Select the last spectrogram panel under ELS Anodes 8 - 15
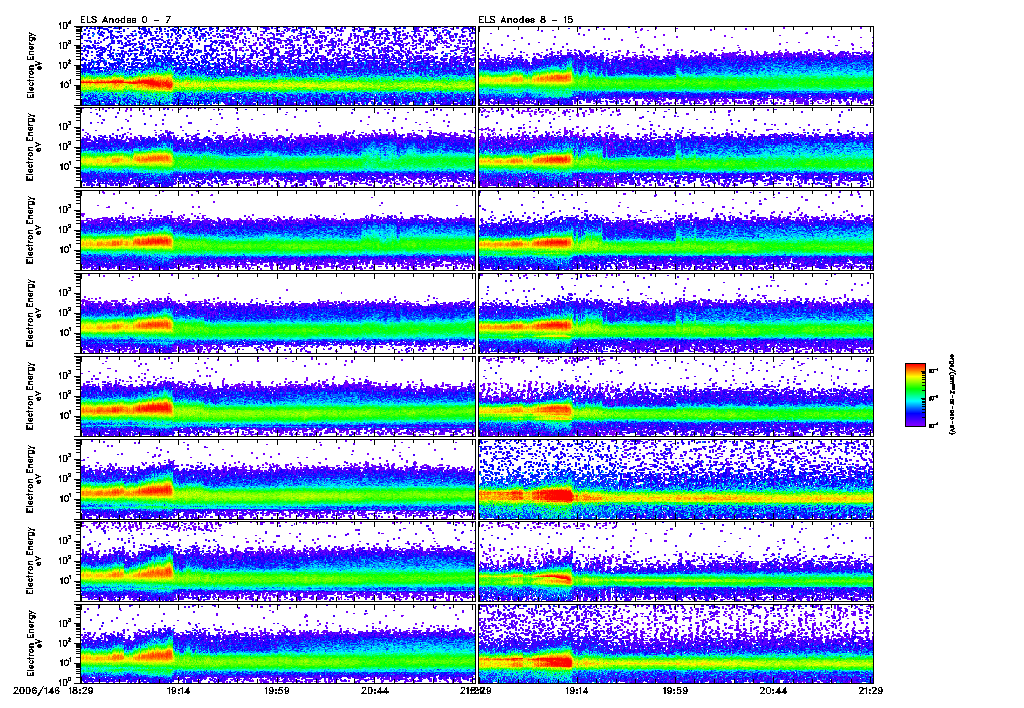Screen dimensions: 1024x708 pos(676,643)
